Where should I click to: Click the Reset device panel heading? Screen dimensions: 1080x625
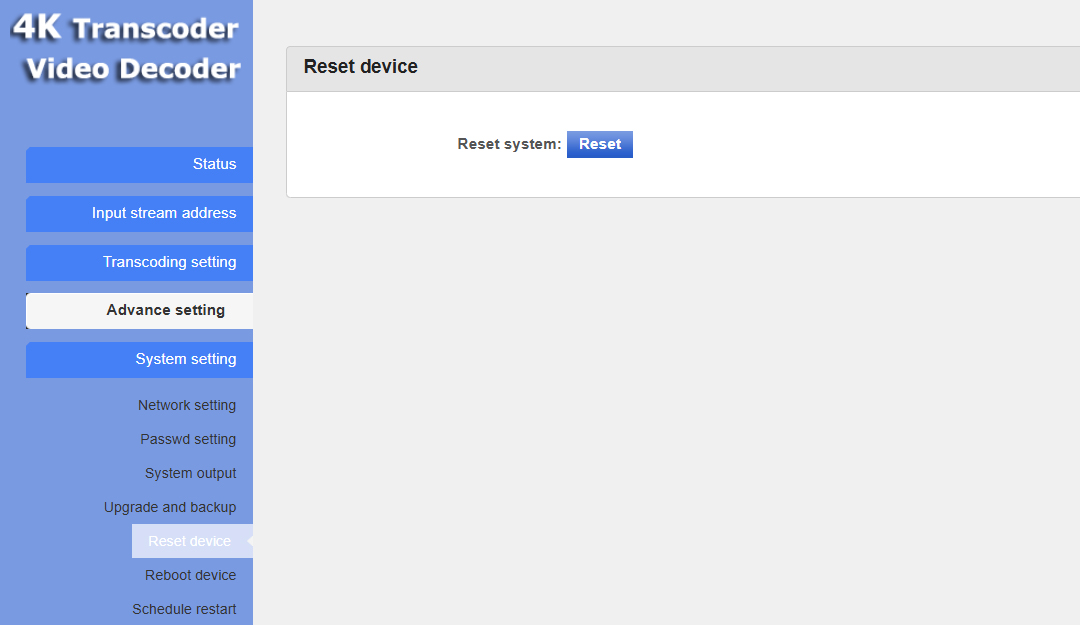[x=361, y=67]
